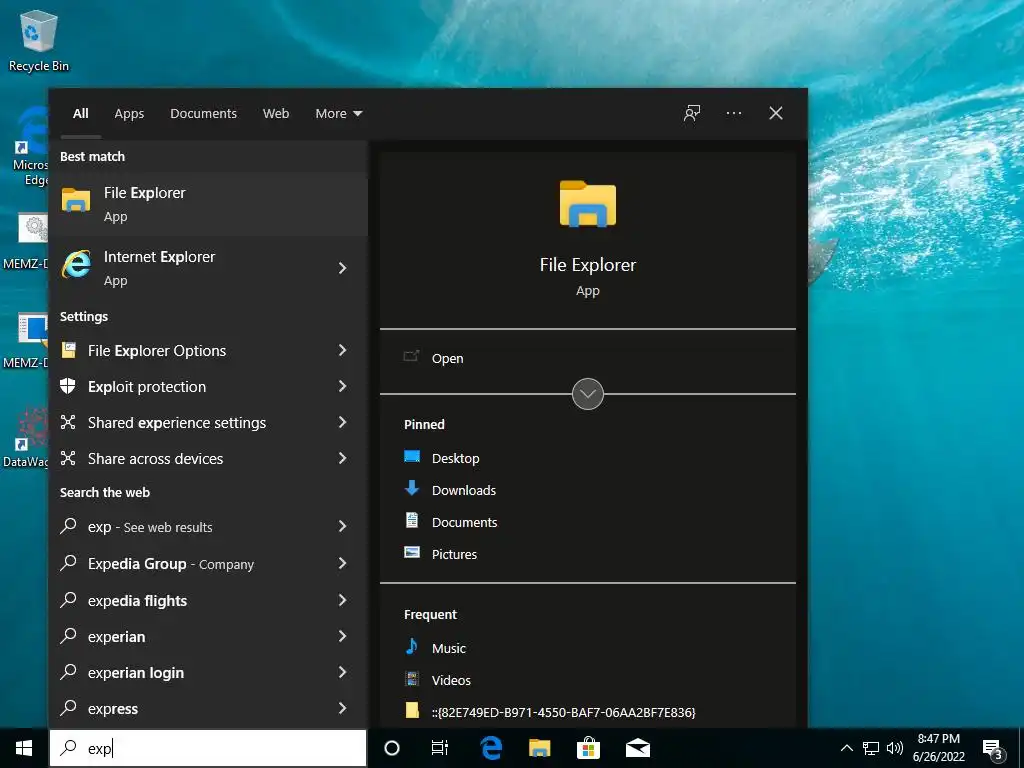
Task: Click the Downloads pinned text
Action: coord(464,490)
